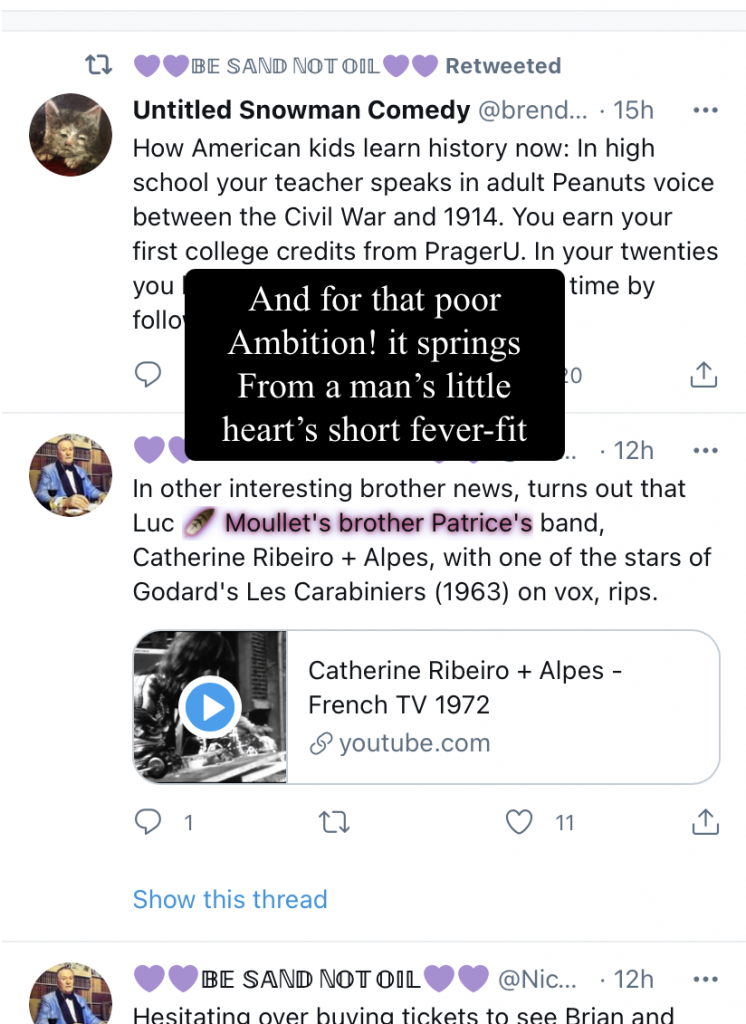This screenshot has width=746, height=1024.
Task: Open more options on the 15h tweet
Action: pos(705,110)
